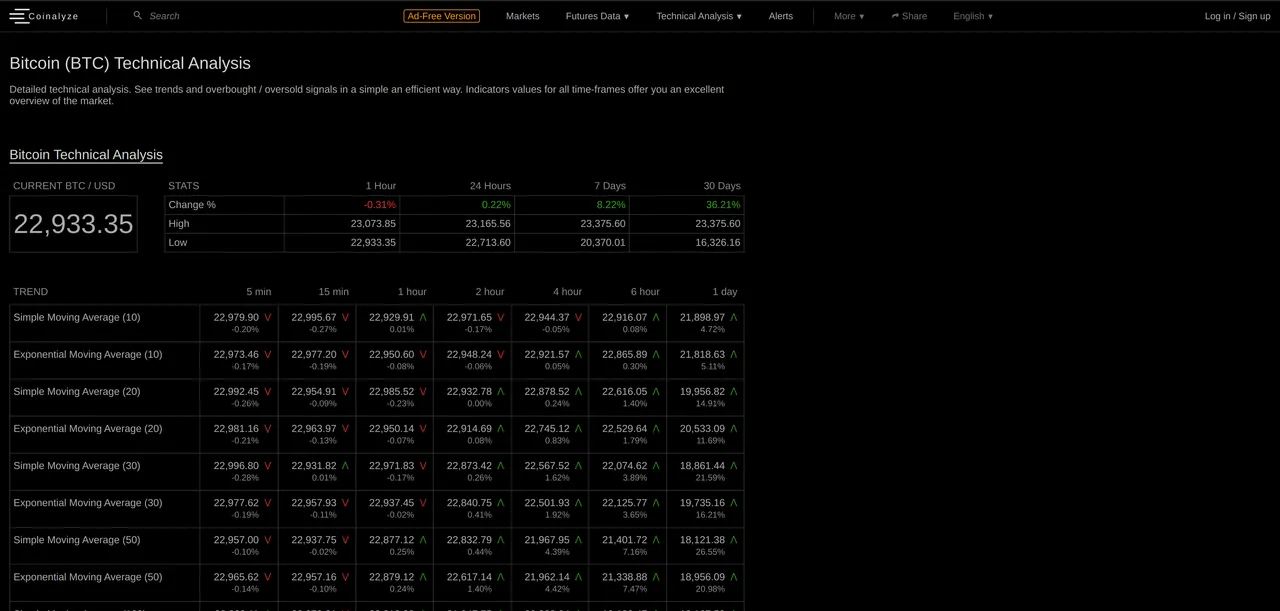
Task: Click the red down arrow beside 22,979.90
Action: pos(267,318)
